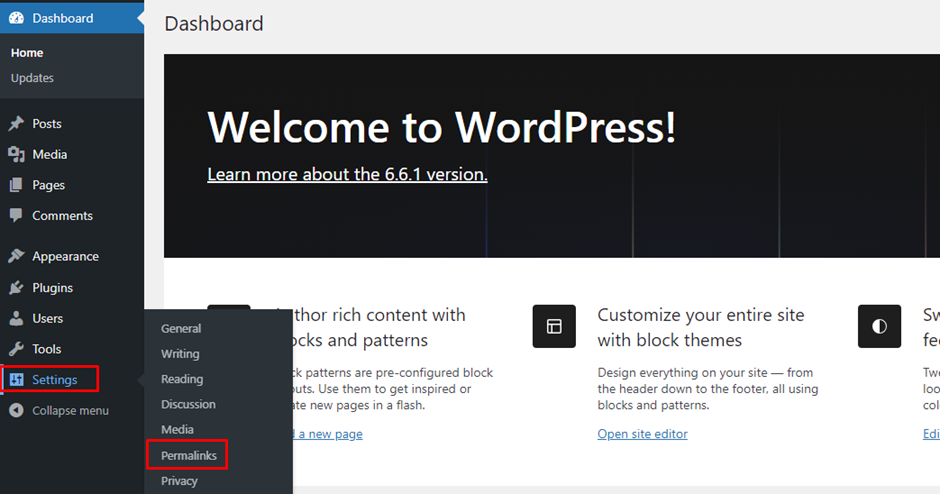Select Media in Settings submenu
The width and height of the screenshot is (940, 494).
[177, 429]
